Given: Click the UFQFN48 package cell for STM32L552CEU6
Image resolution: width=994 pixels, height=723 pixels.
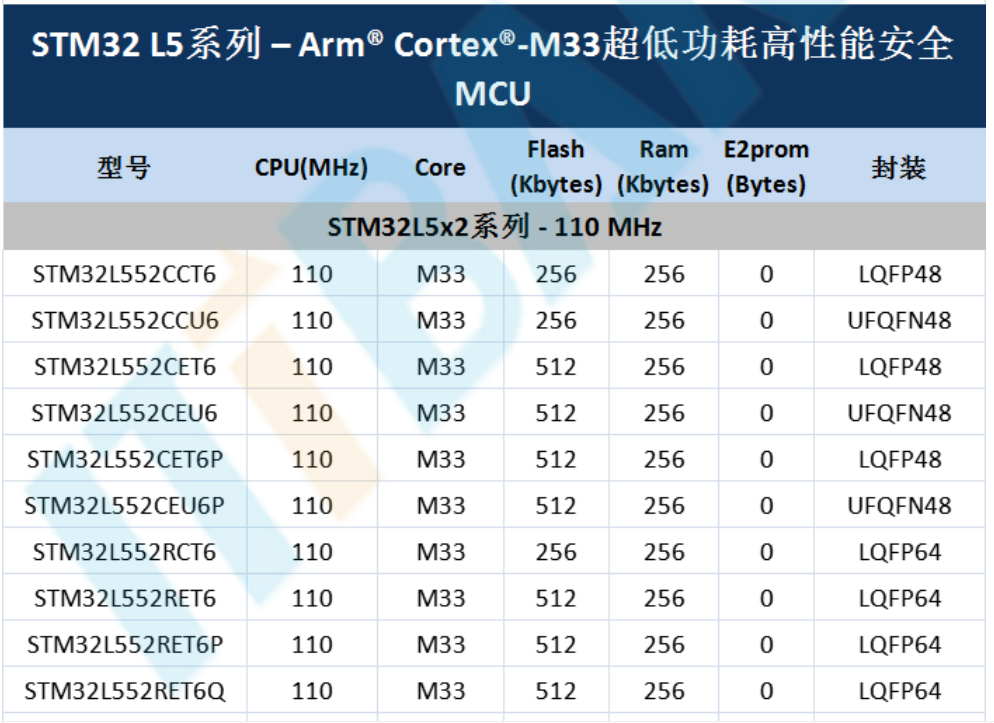Looking at the screenshot, I should (900, 413).
